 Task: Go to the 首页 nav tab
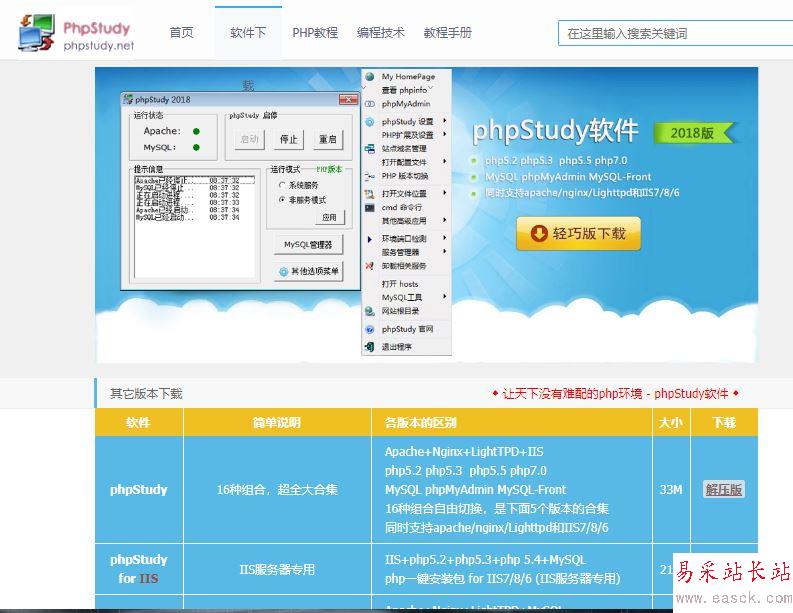(181, 33)
